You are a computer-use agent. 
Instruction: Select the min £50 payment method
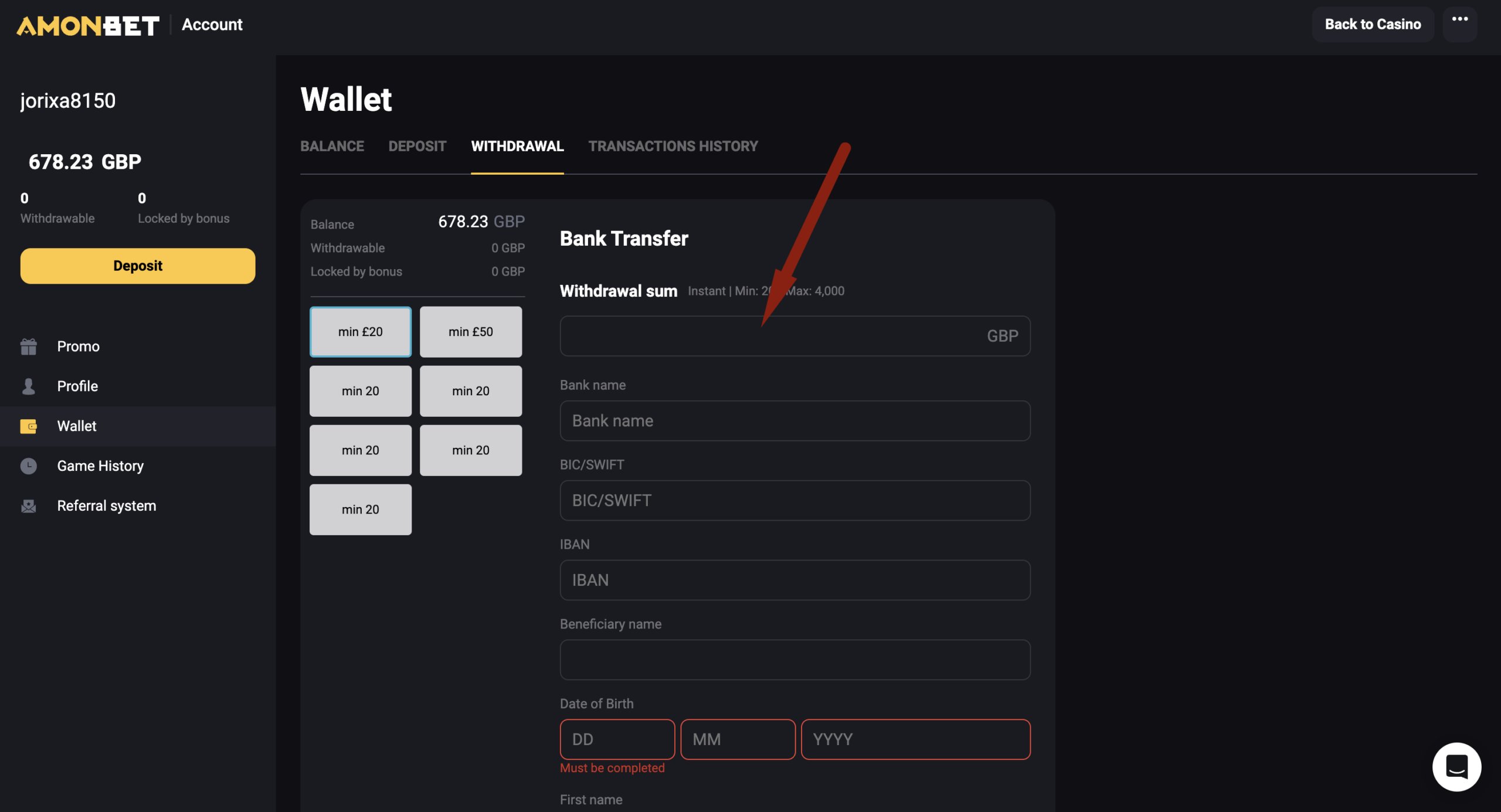[470, 332]
